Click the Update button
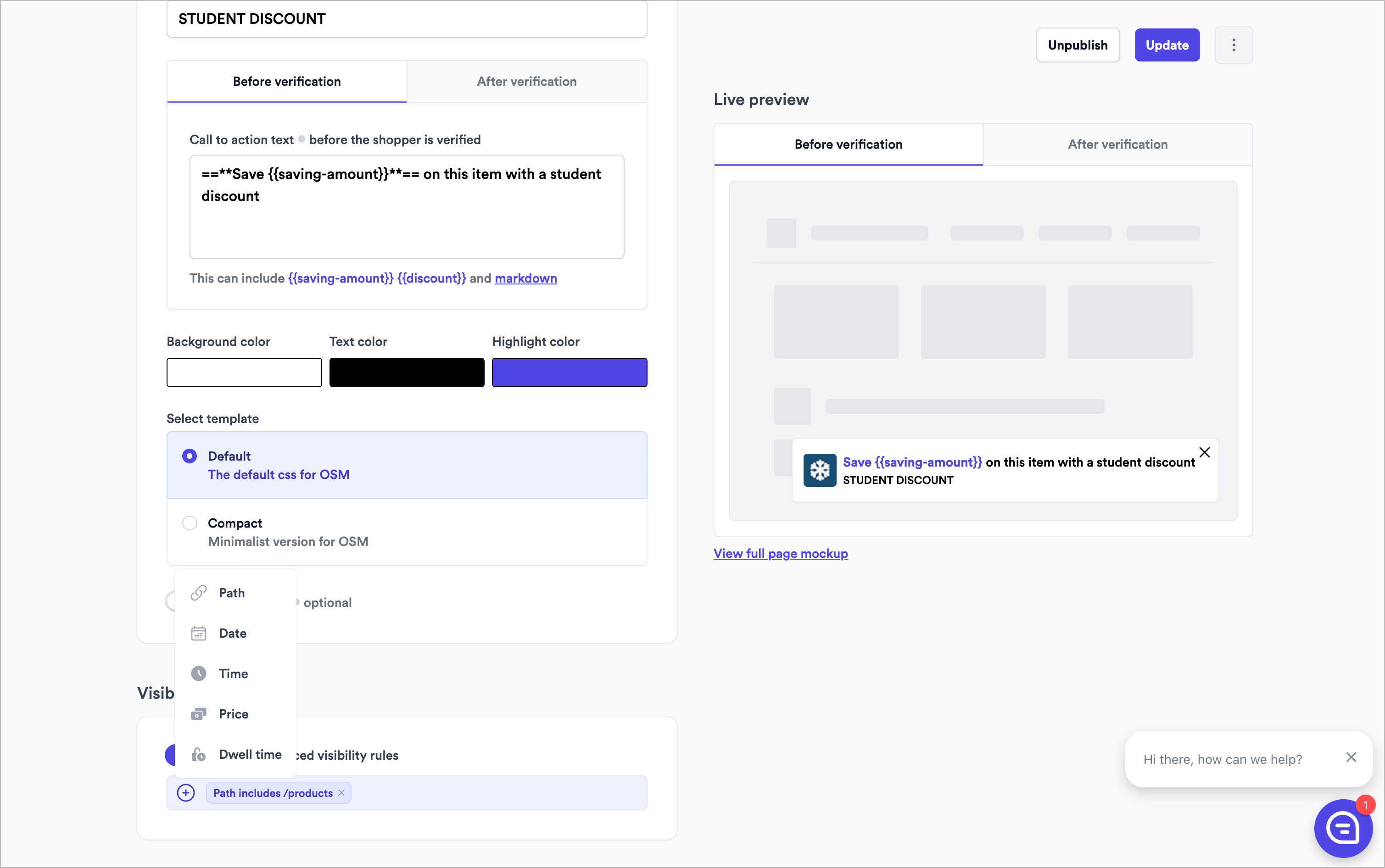1385x868 pixels. tap(1167, 45)
